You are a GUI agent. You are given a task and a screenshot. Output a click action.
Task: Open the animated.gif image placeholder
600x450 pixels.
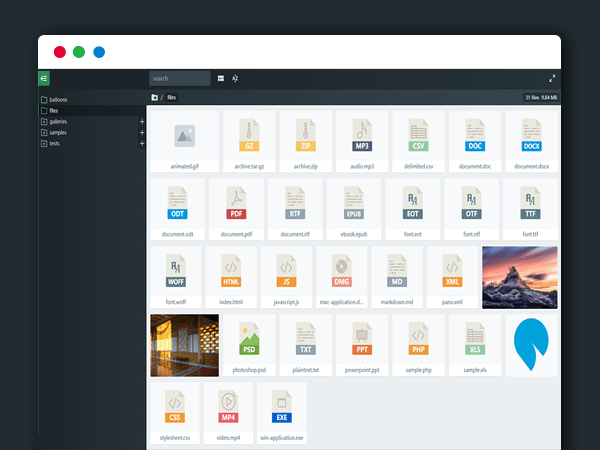point(183,133)
